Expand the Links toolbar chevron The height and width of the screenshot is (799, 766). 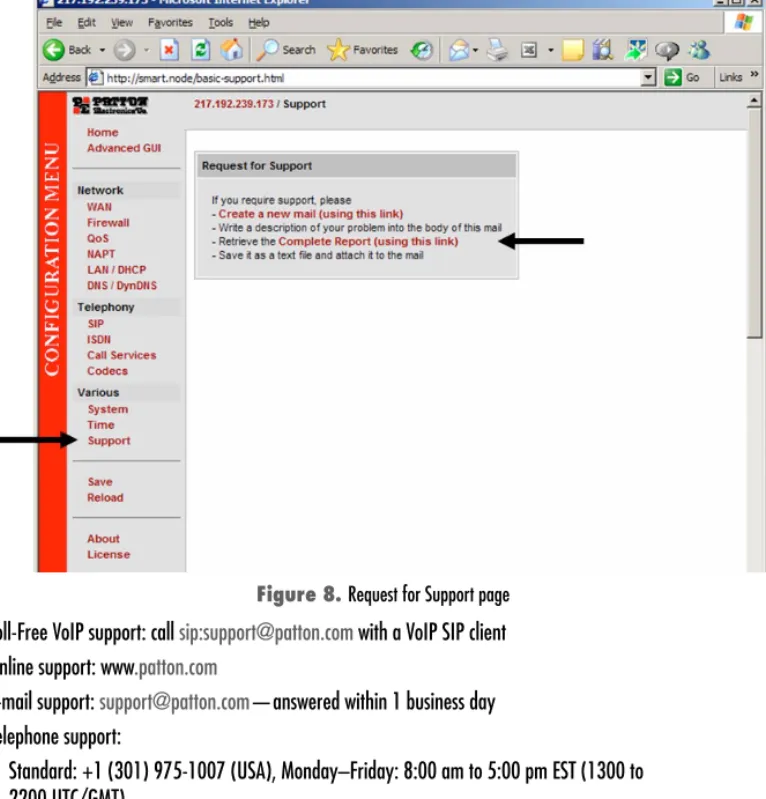point(754,74)
